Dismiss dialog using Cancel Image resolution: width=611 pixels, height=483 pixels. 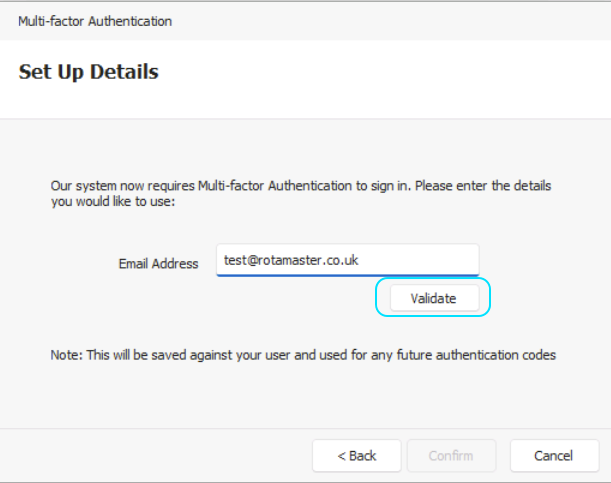pos(554,456)
